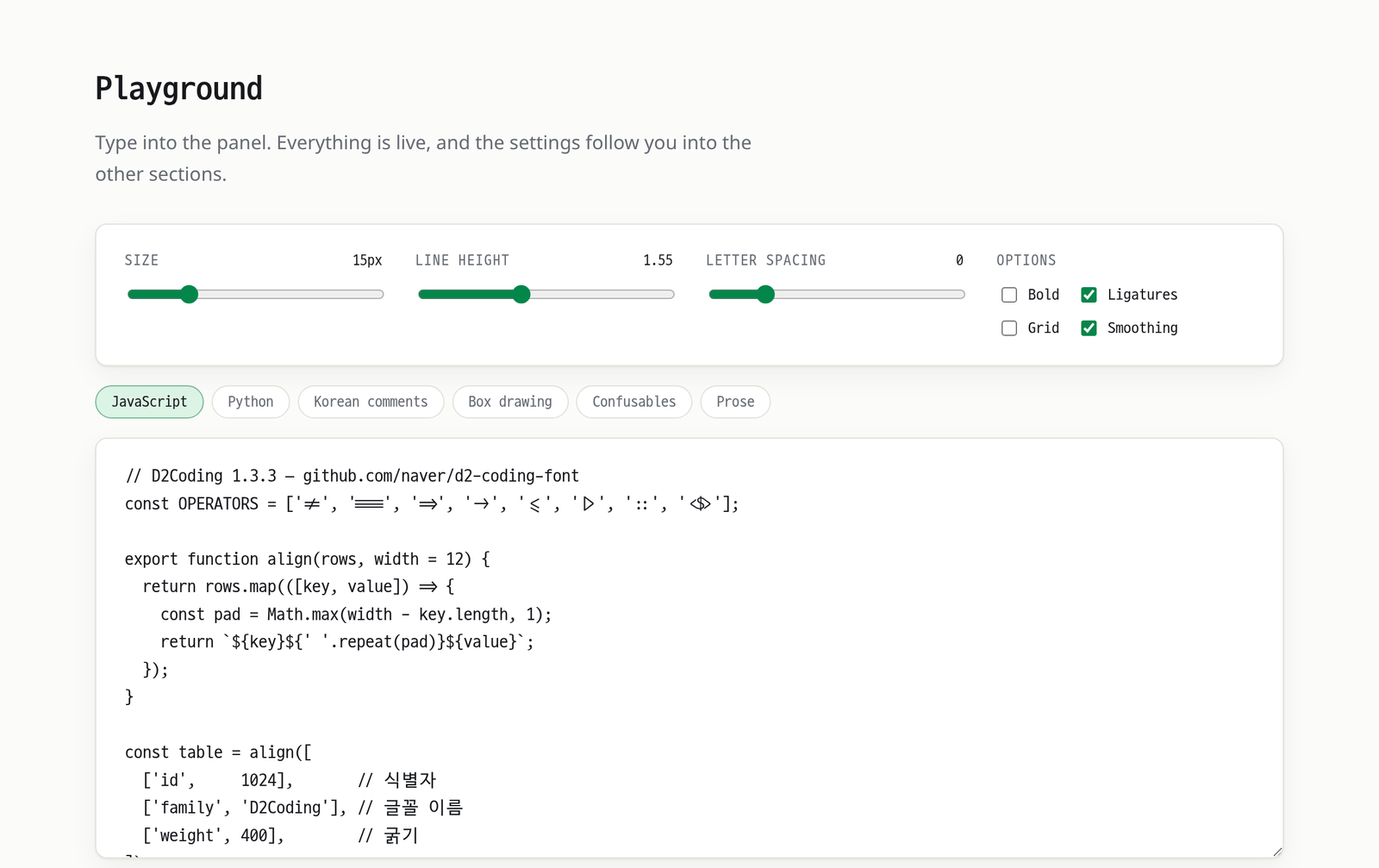The height and width of the screenshot is (868, 1379).
Task: Disable the Smoothing checkbox
Action: (x=1089, y=328)
